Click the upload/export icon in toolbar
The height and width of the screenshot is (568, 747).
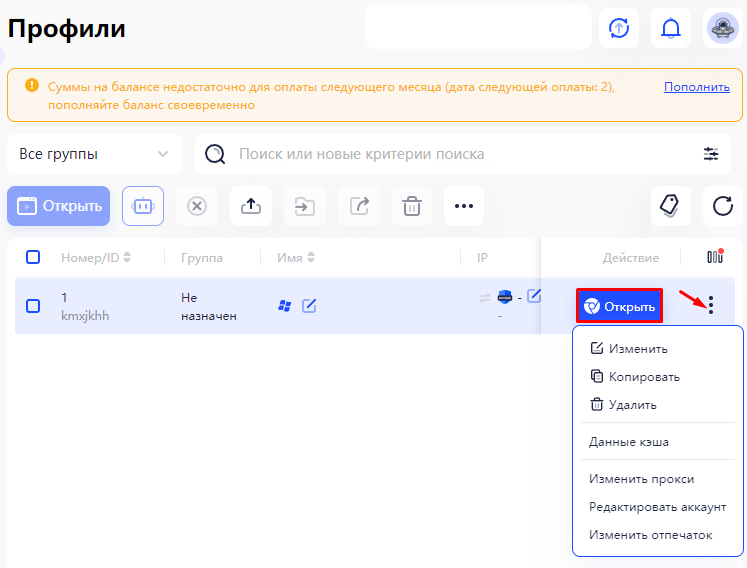pyautogui.click(x=251, y=206)
